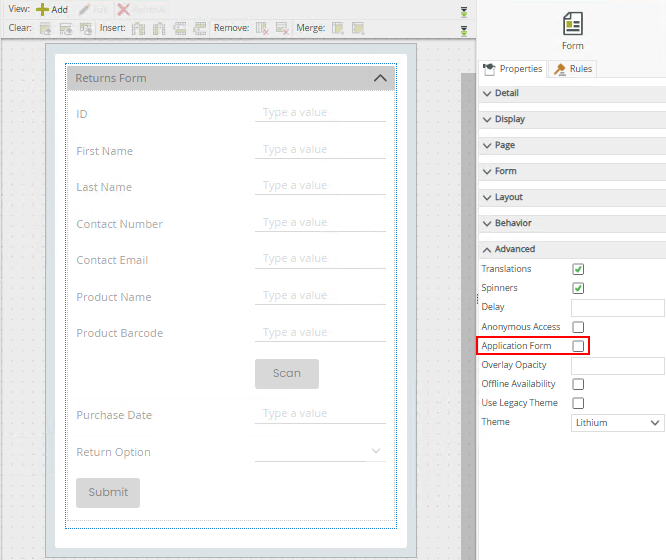Click the Product Barcode text field
The width and height of the screenshot is (666, 560).
point(320,332)
